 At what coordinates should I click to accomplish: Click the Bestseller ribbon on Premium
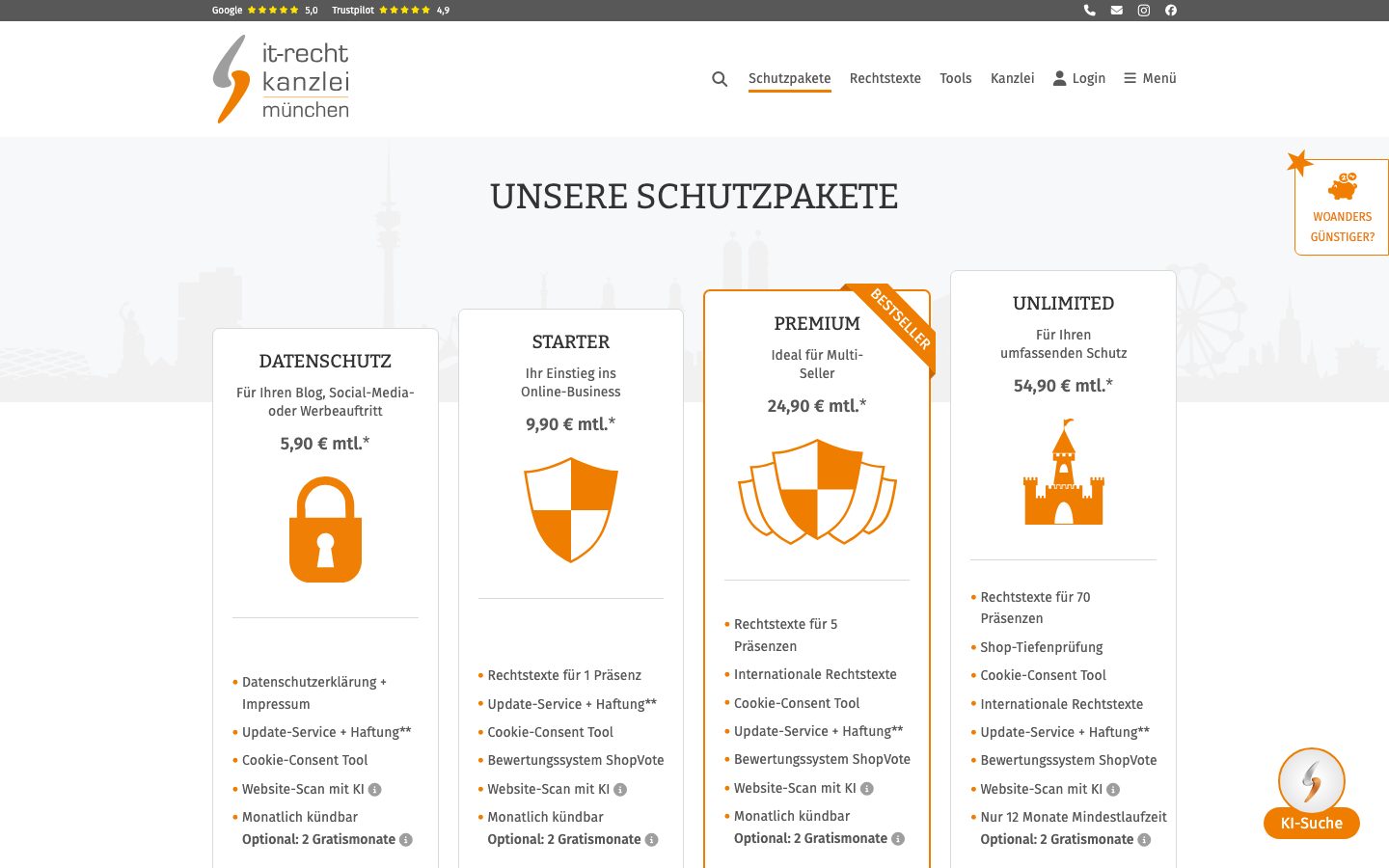[899, 320]
